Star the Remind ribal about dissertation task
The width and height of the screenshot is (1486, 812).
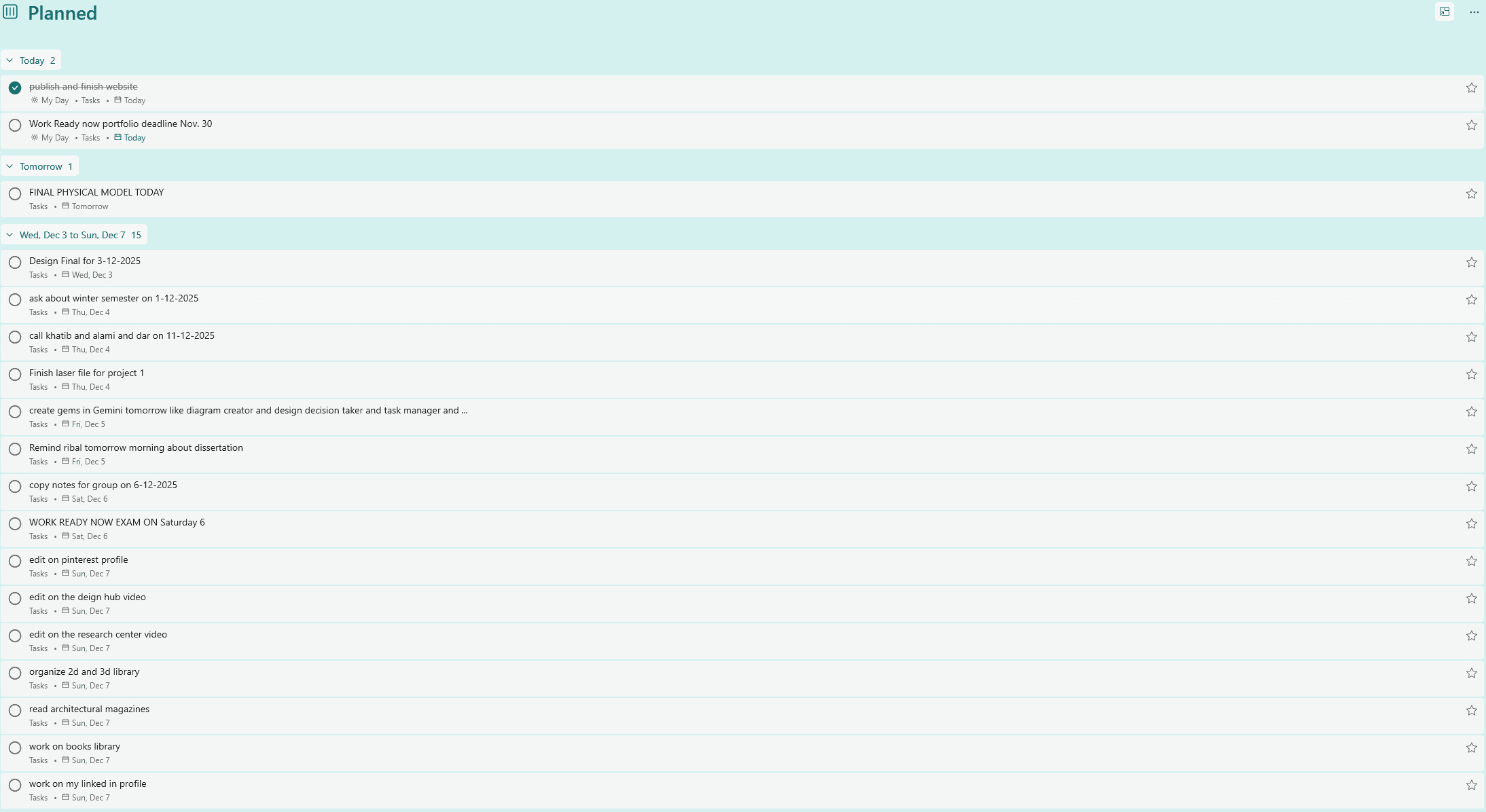coord(1471,449)
